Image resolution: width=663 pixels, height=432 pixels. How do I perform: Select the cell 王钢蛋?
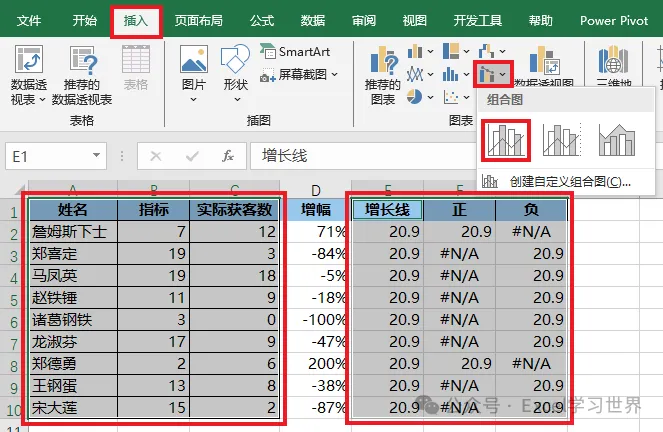pos(73,386)
